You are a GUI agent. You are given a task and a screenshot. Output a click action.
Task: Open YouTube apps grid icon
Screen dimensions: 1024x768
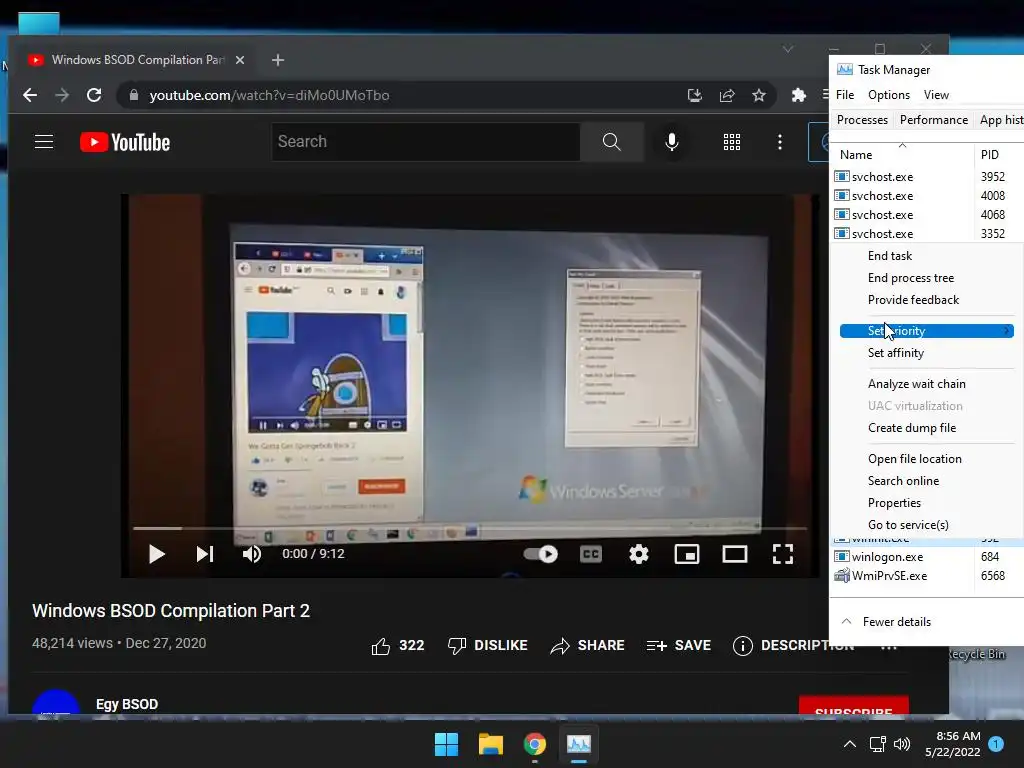click(x=732, y=142)
